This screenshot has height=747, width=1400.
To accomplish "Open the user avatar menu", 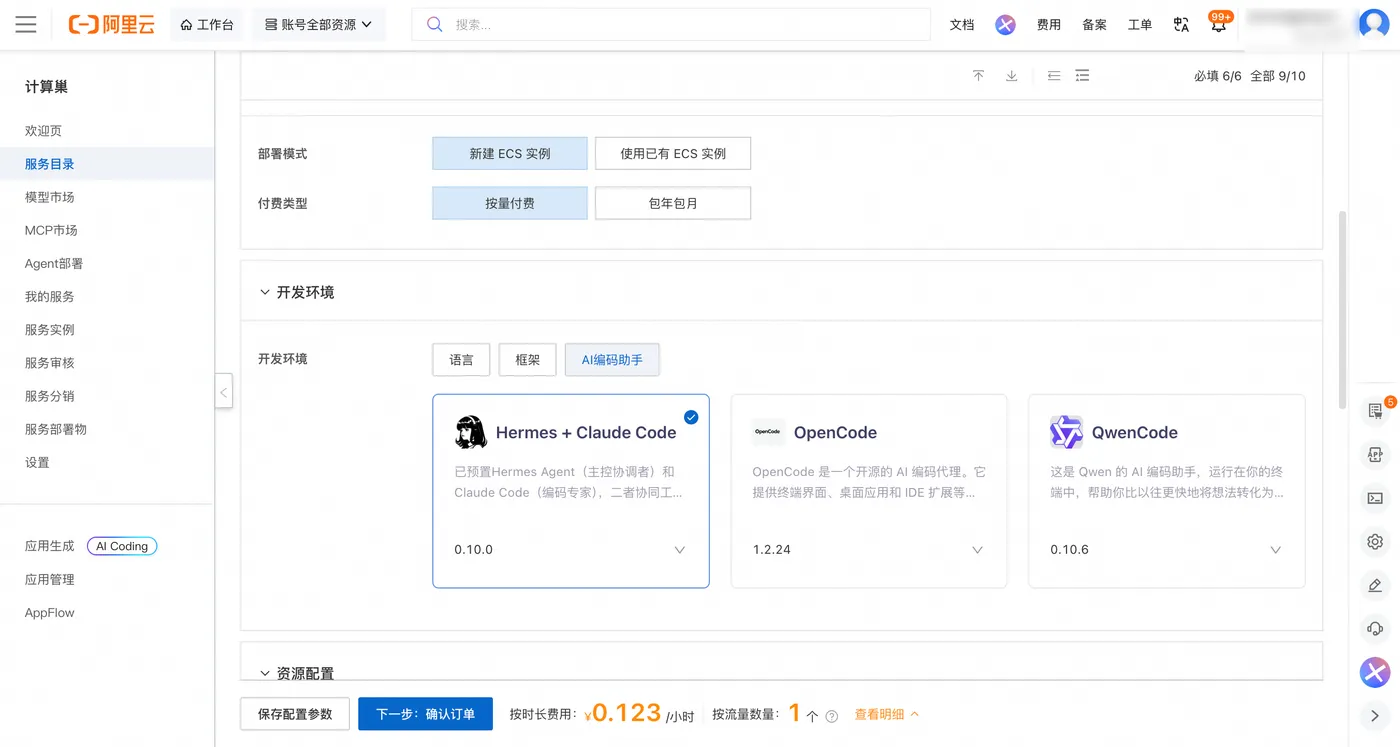I will click(1374, 24).
